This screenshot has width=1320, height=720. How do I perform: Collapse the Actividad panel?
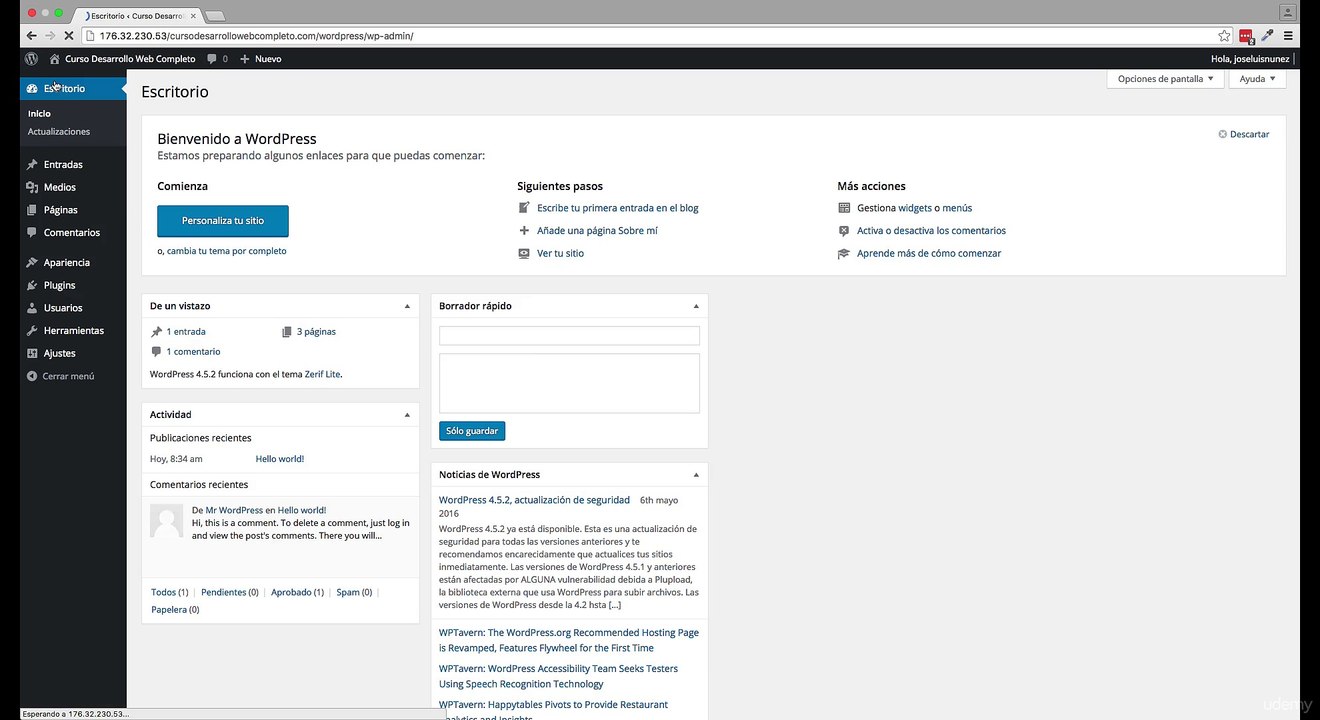click(x=407, y=415)
